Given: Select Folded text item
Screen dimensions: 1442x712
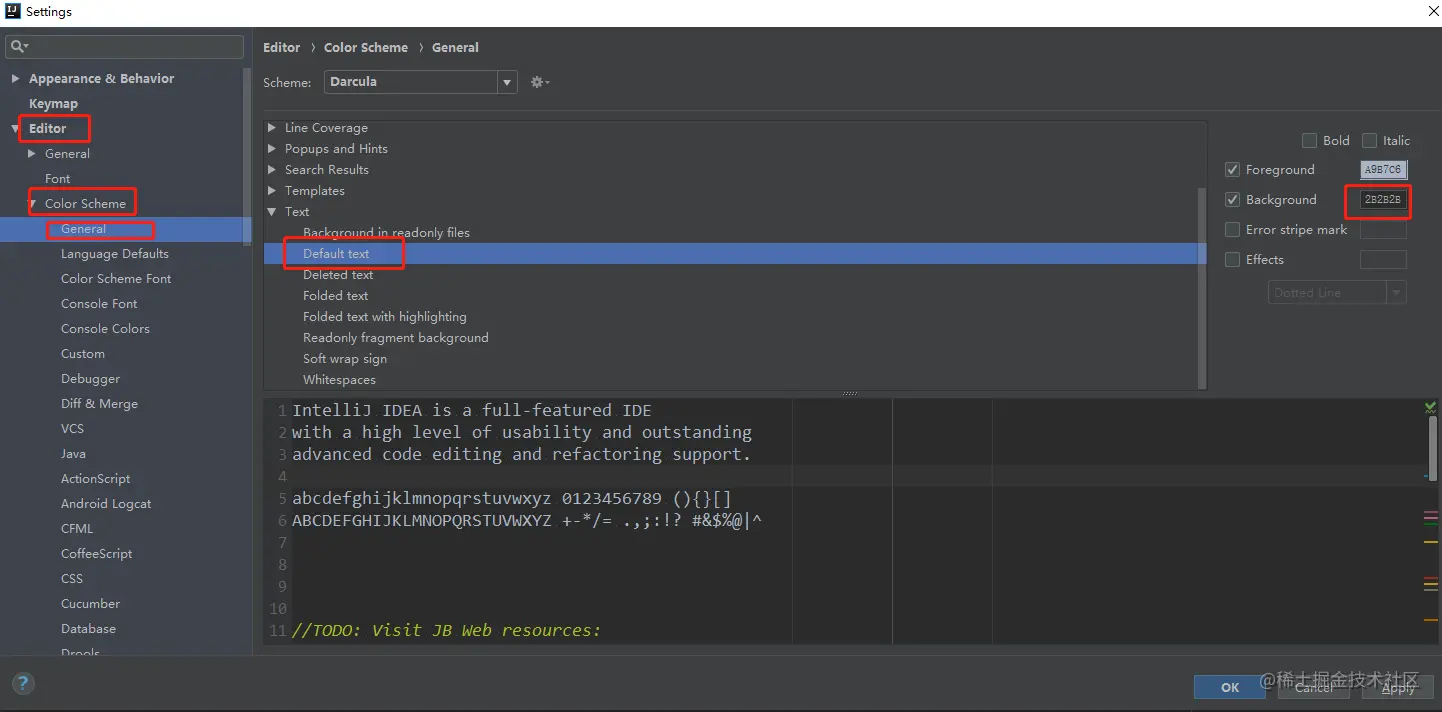Looking at the screenshot, I should 336,296.
